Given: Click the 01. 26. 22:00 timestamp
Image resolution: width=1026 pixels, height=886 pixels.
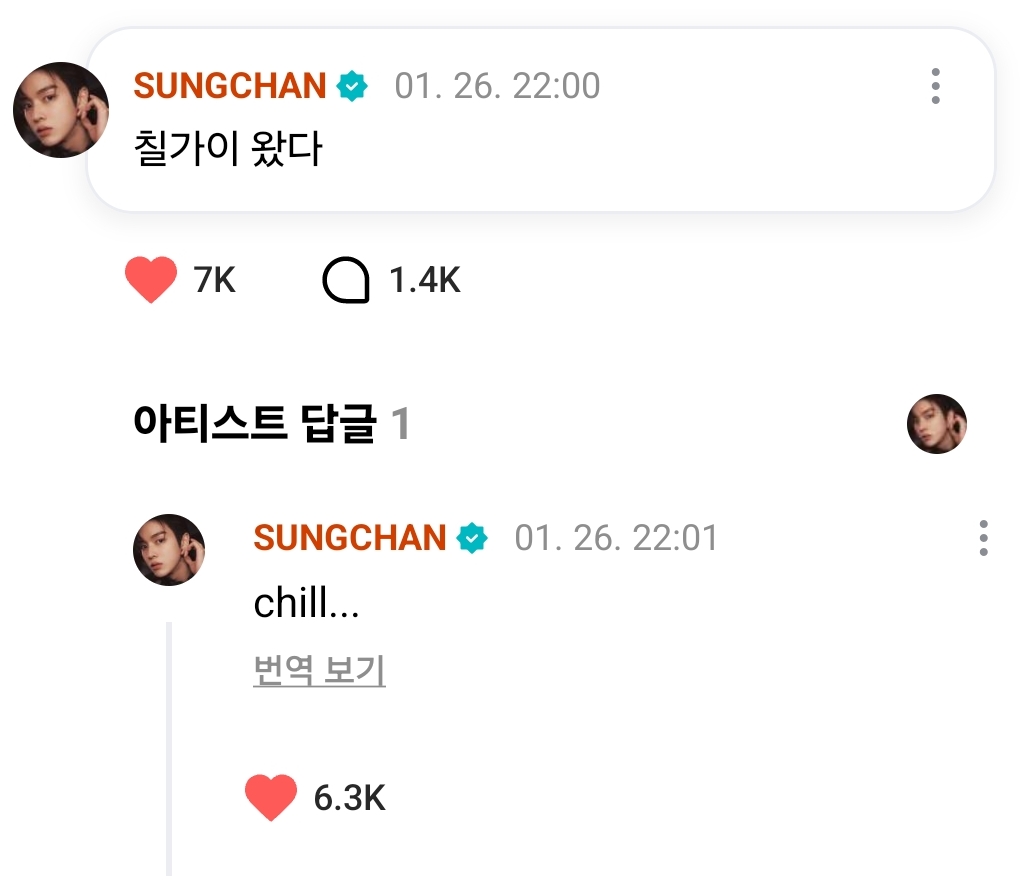Looking at the screenshot, I should (x=497, y=87).
